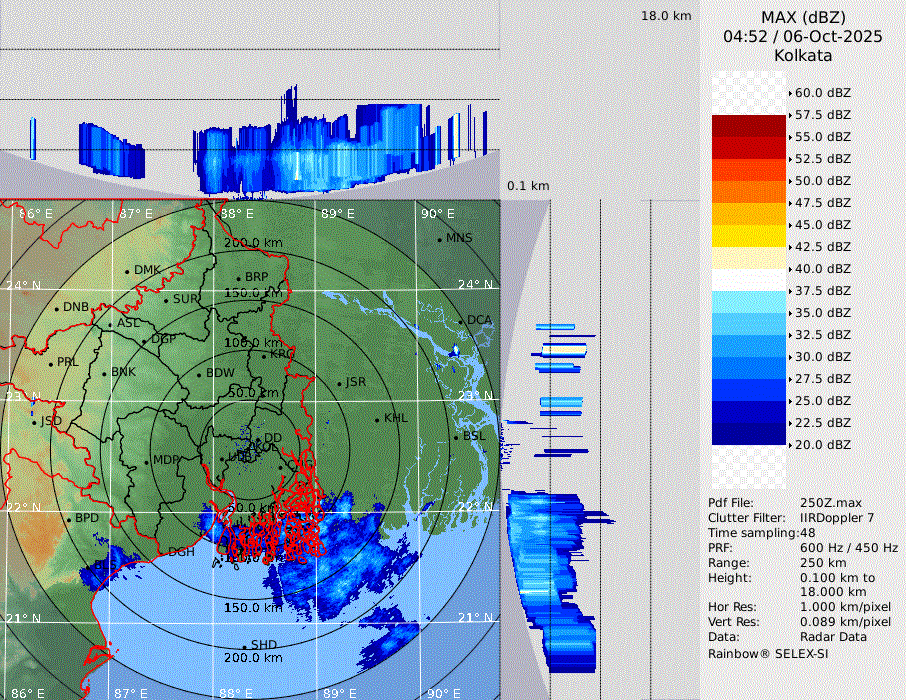
Task: Select the Kolkata radar name heading
Action: (803, 55)
